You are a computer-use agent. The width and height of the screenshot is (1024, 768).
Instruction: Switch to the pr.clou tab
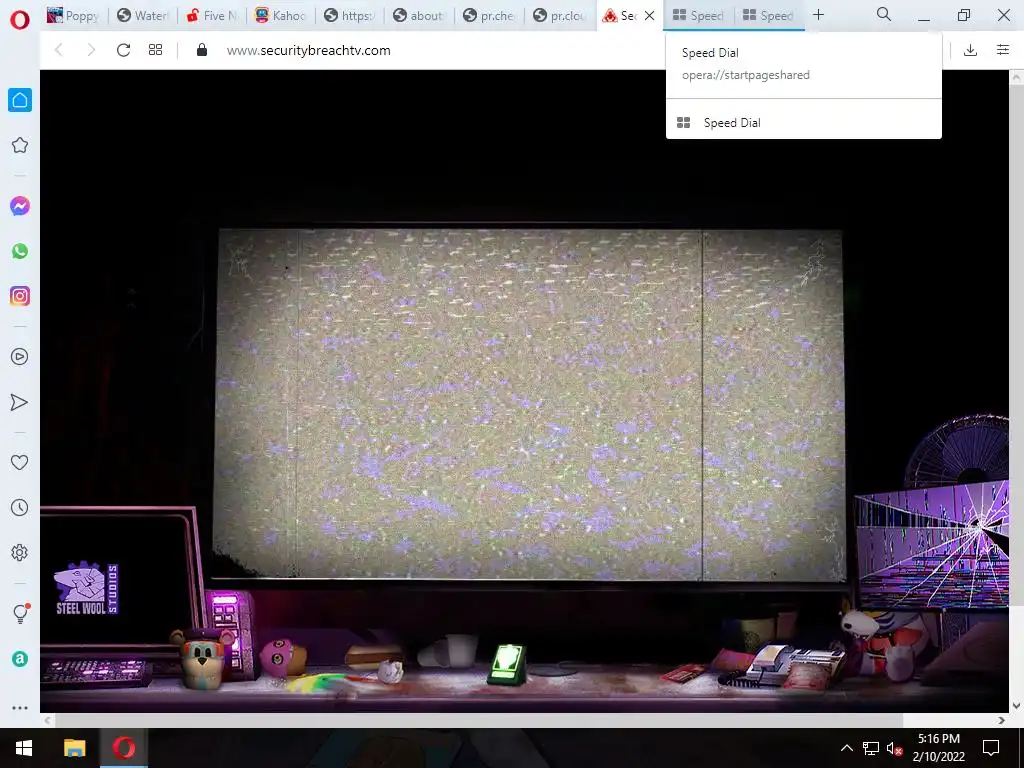coord(558,16)
